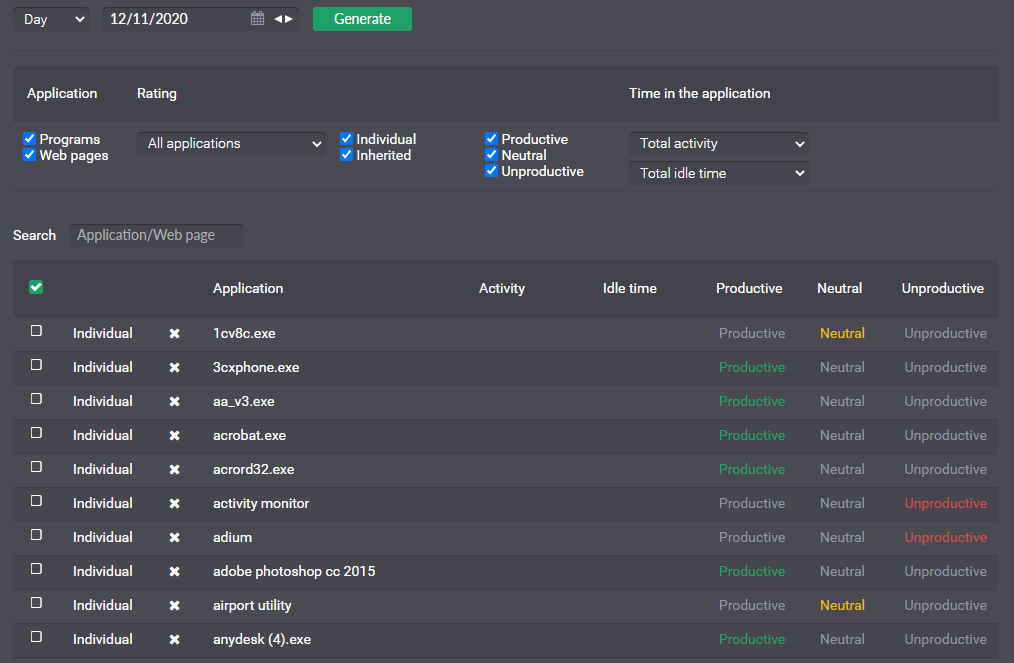Screen dimensions: 1014x663
Task: Click the Productive column header
Action: [749, 288]
